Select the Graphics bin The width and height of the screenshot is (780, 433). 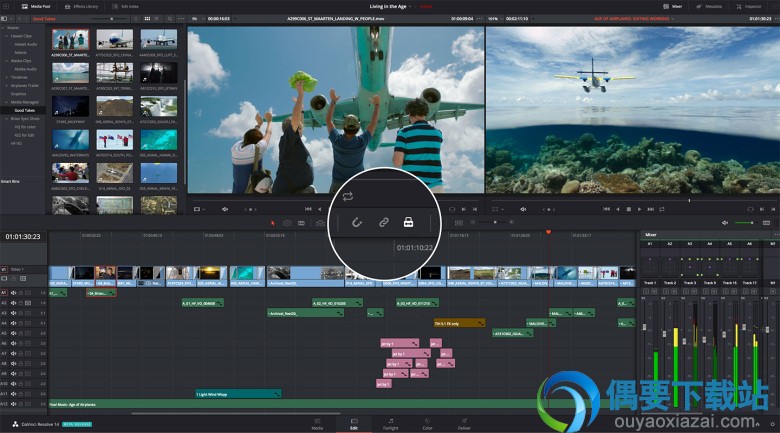click(x=18, y=94)
